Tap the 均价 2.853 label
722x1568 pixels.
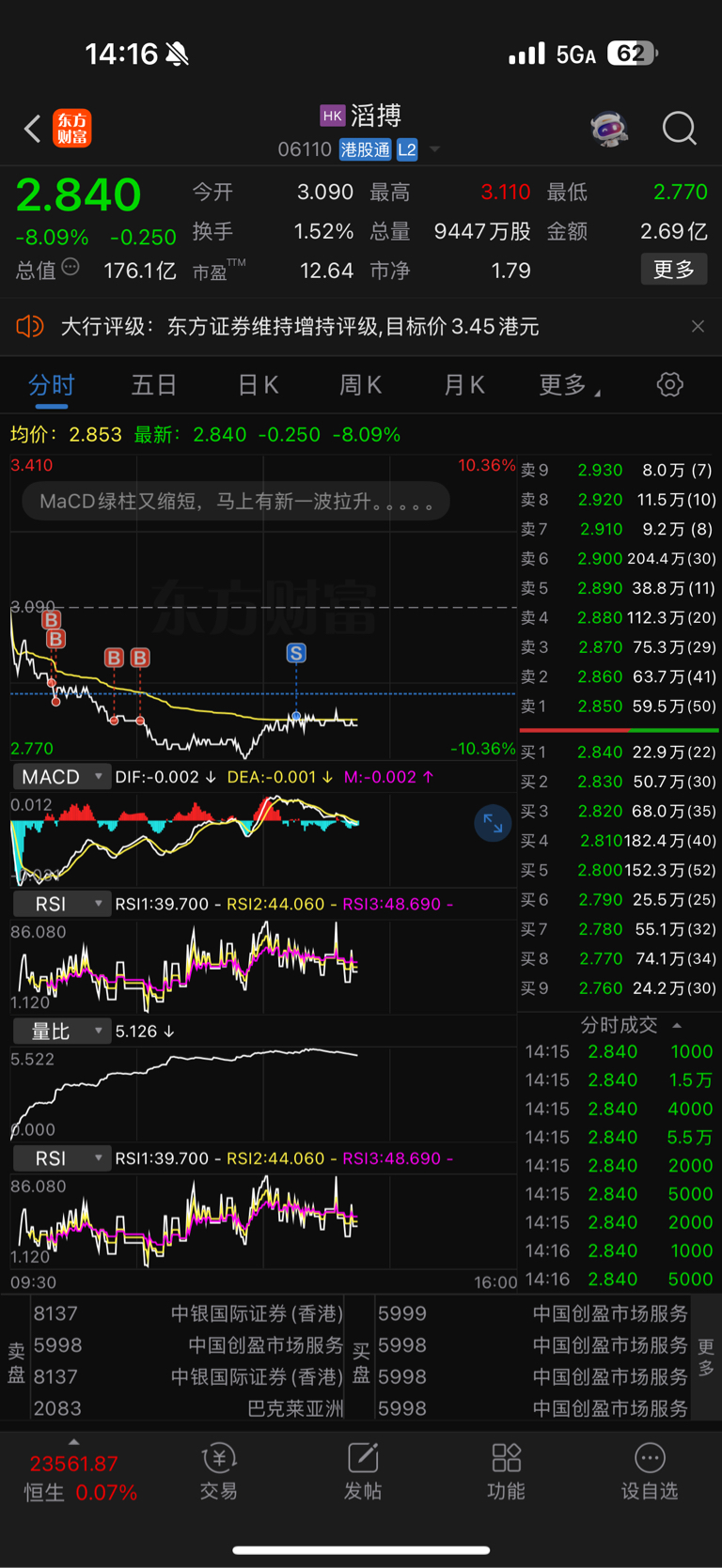click(66, 434)
